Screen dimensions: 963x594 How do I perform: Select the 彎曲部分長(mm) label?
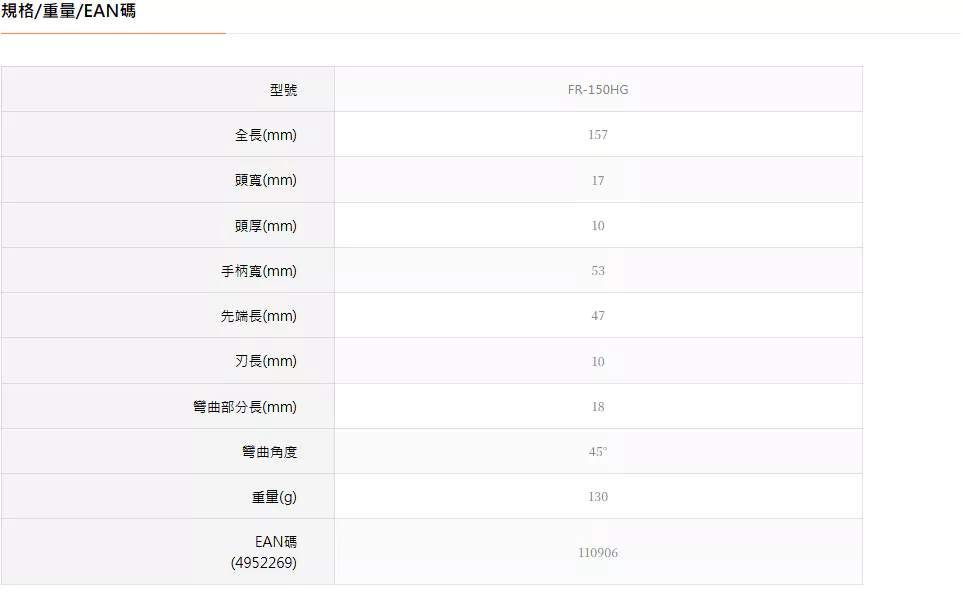[244, 407]
